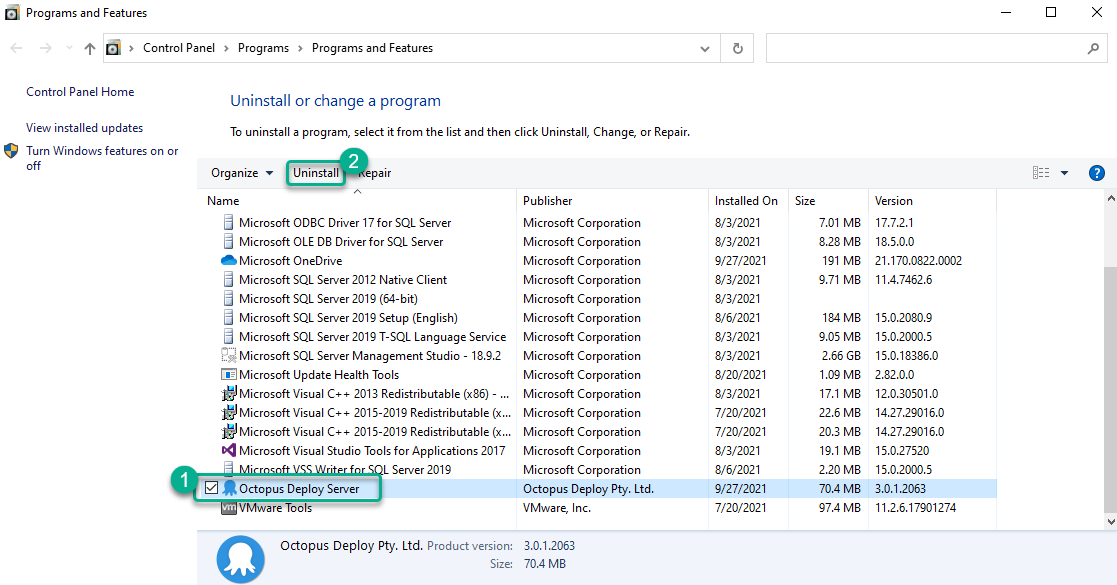1117x585 pixels.
Task: Click the up one level arrow
Action: [89, 47]
